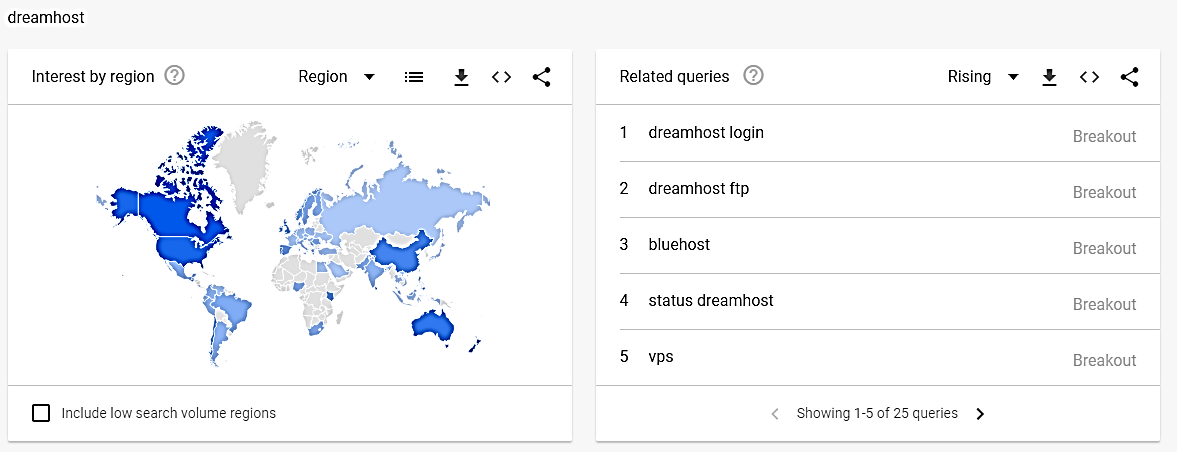Share the Related queries card
1177x452 pixels.
click(1129, 77)
